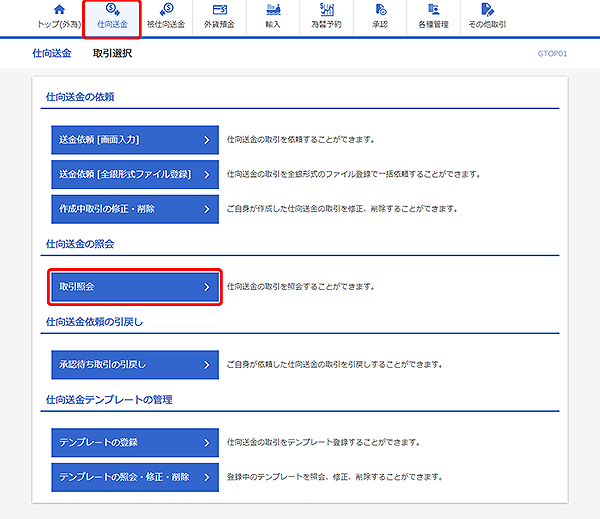Click the テンプレートの照会・修正・削除 button
Viewport: 600px width, 519px height.
(x=135, y=477)
